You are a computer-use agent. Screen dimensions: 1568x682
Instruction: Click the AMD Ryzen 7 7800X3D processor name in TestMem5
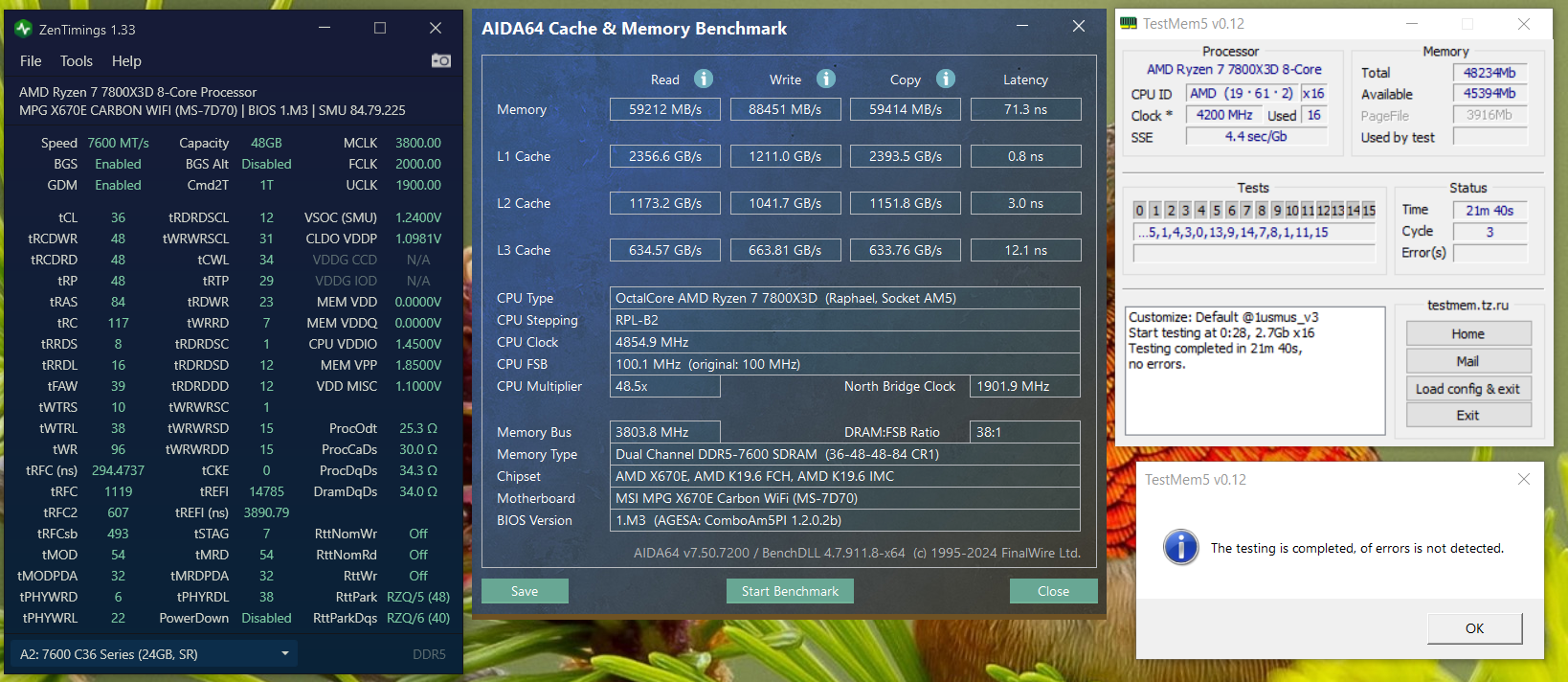click(1234, 69)
